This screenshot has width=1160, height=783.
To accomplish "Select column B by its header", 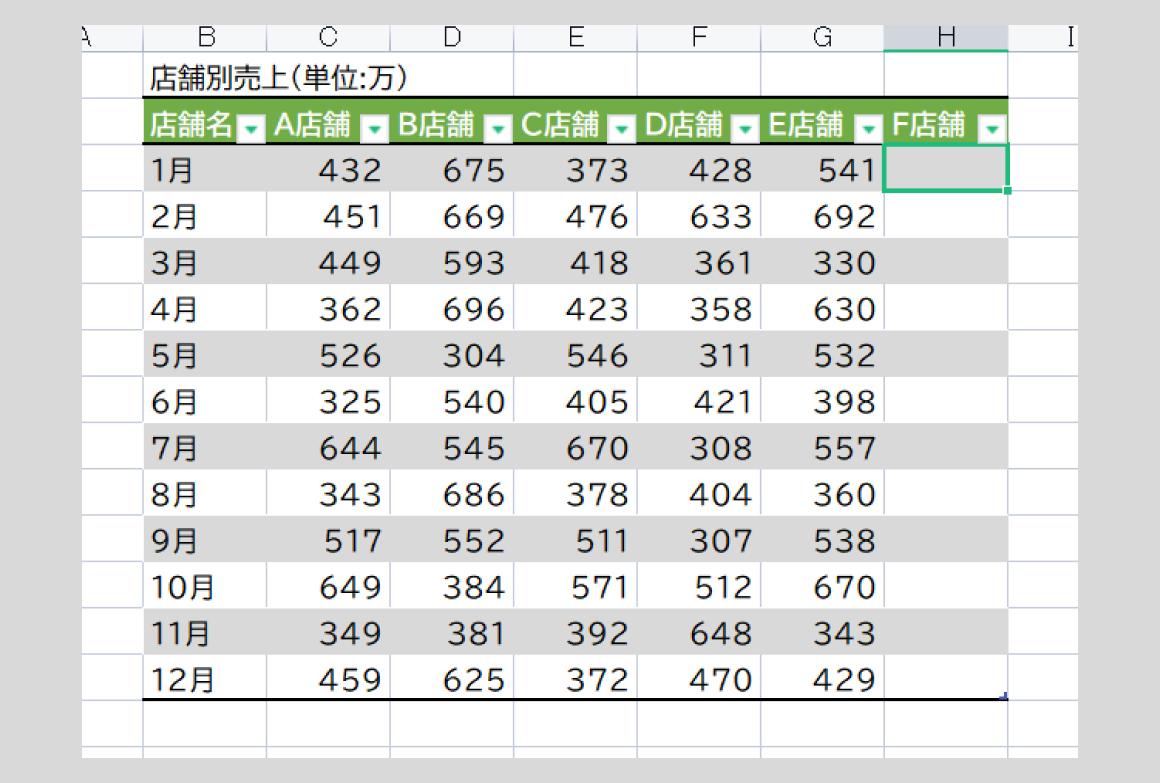I will tap(205, 37).
